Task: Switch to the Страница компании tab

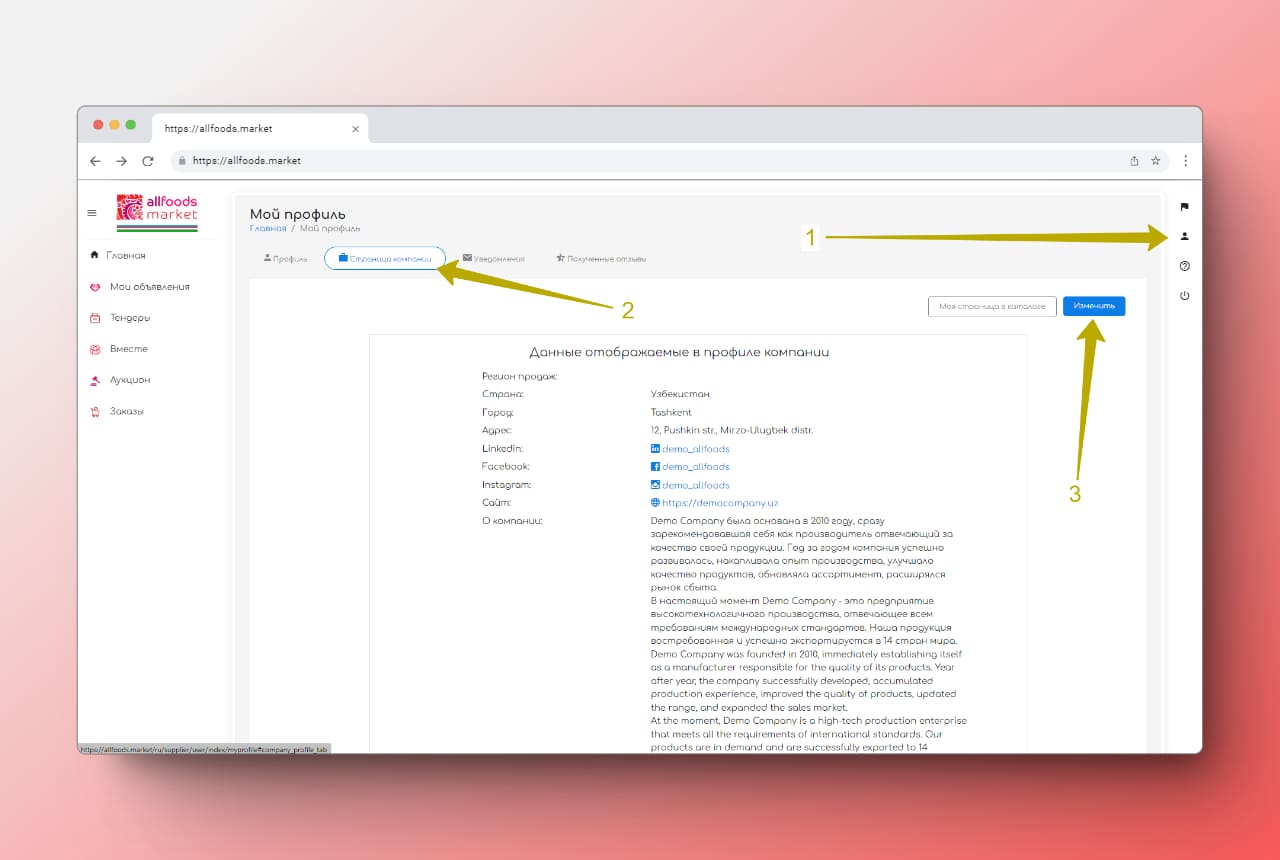Action: [x=385, y=258]
